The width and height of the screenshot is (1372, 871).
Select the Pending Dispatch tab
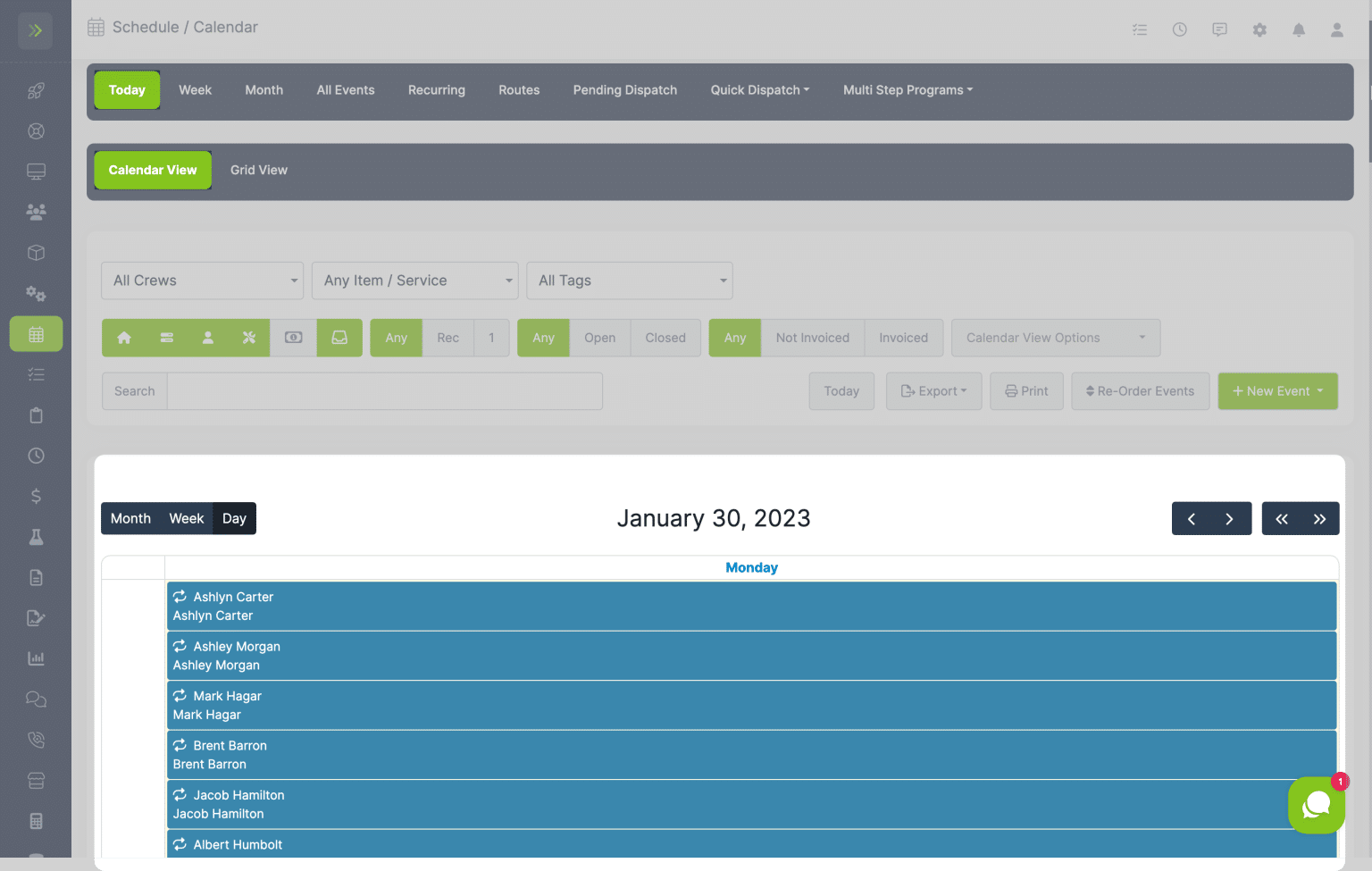(624, 89)
